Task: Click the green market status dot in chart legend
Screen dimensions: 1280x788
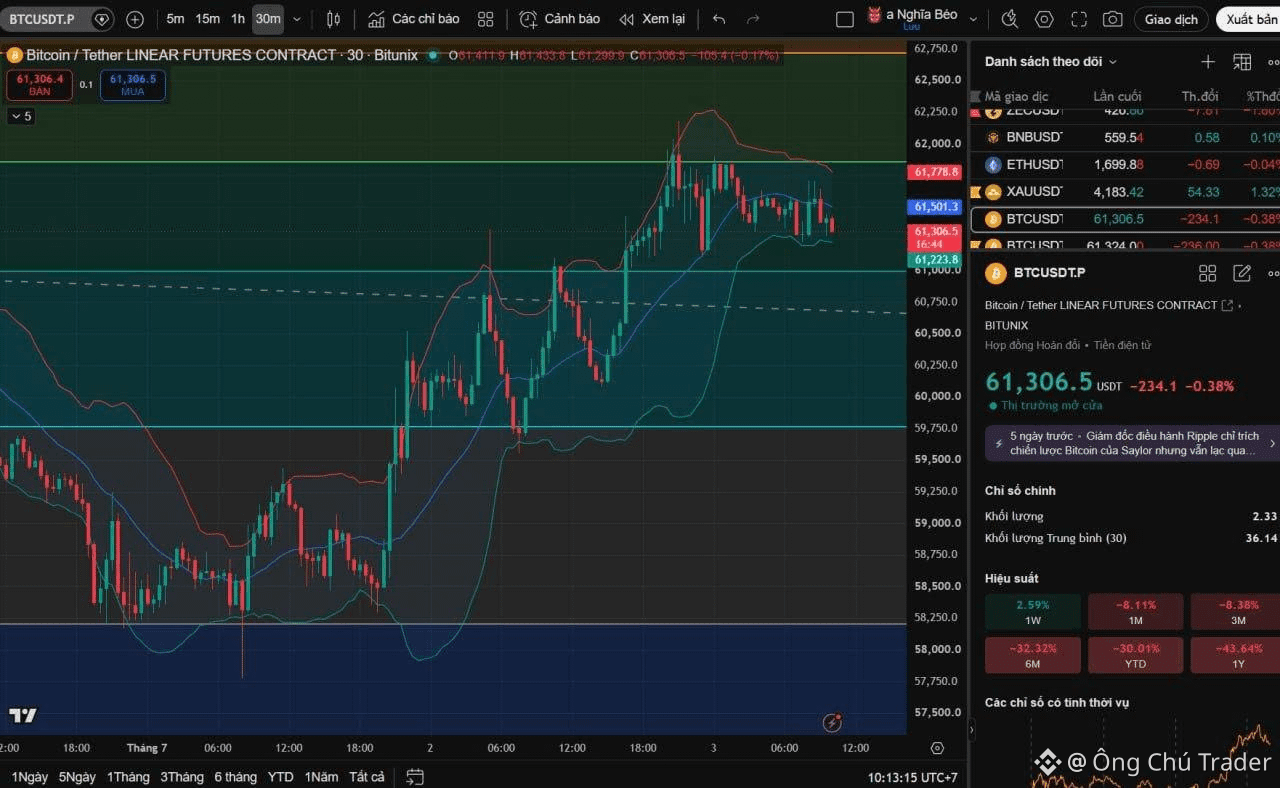Action: tap(432, 55)
